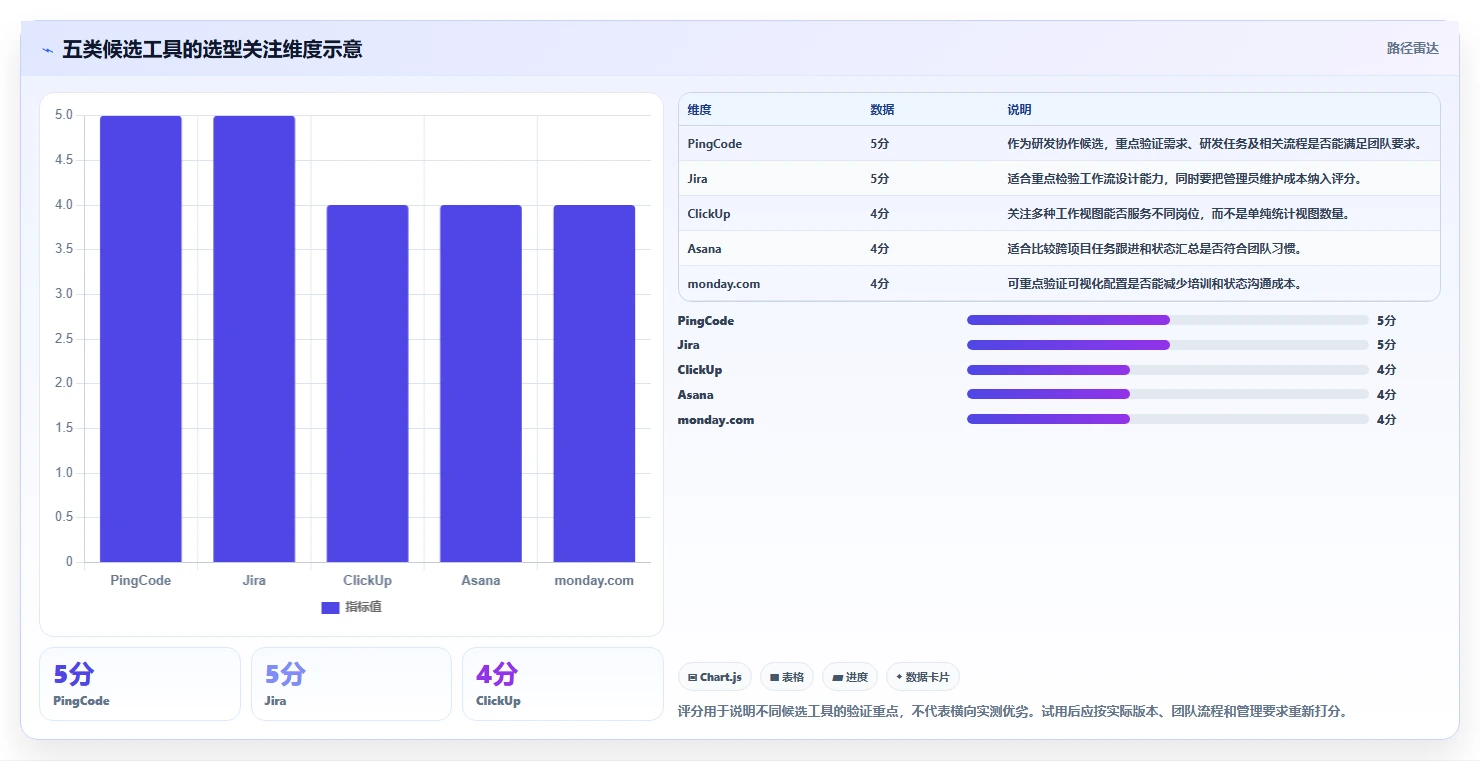Click the monday.com x-axis label

coord(594,580)
